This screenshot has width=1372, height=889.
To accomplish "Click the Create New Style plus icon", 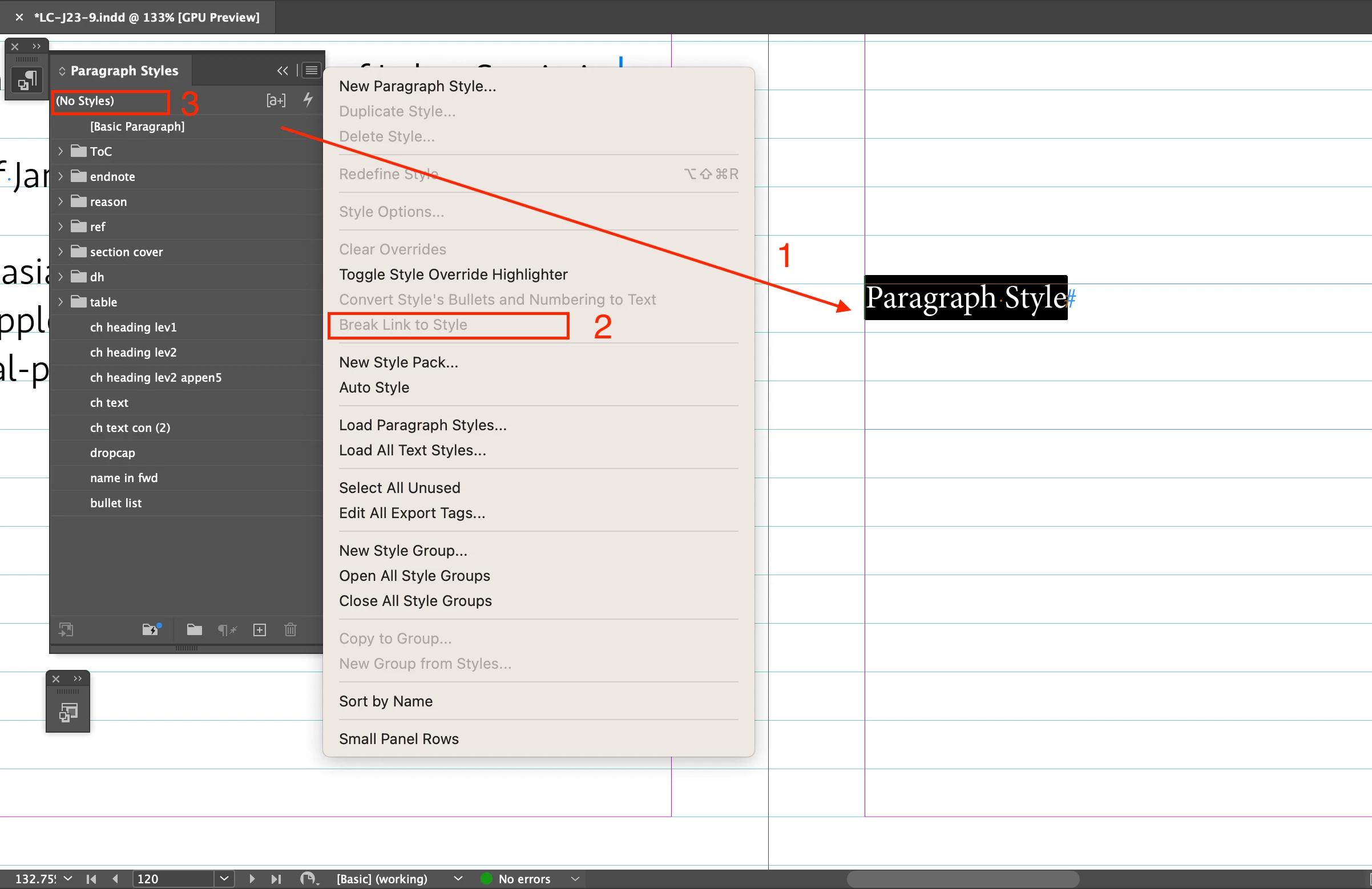I will tap(260, 629).
